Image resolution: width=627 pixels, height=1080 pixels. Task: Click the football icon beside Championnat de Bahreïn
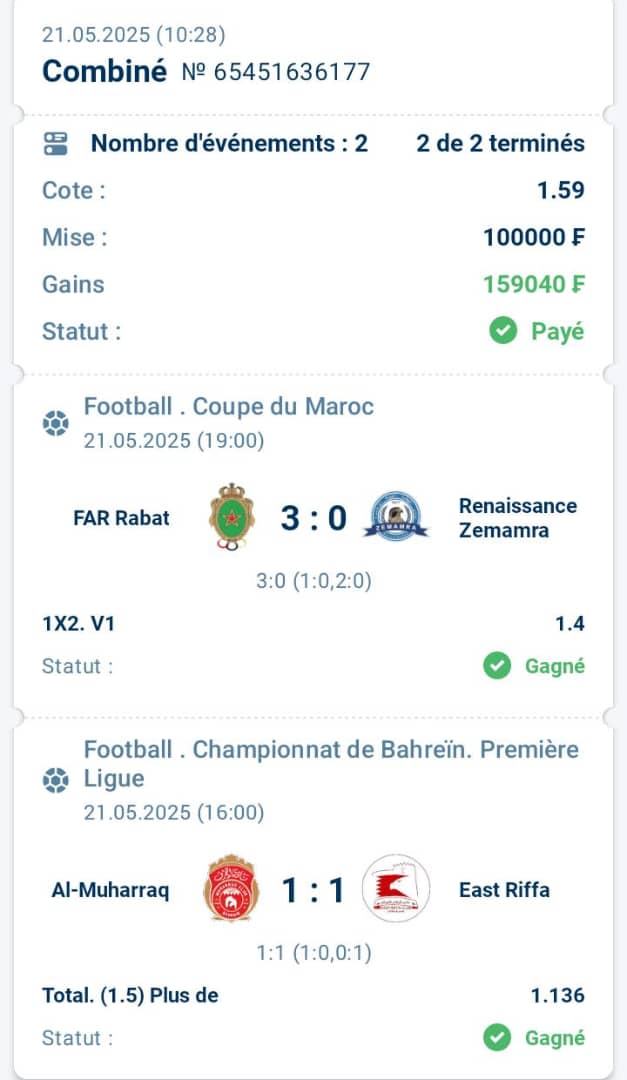click(x=56, y=780)
